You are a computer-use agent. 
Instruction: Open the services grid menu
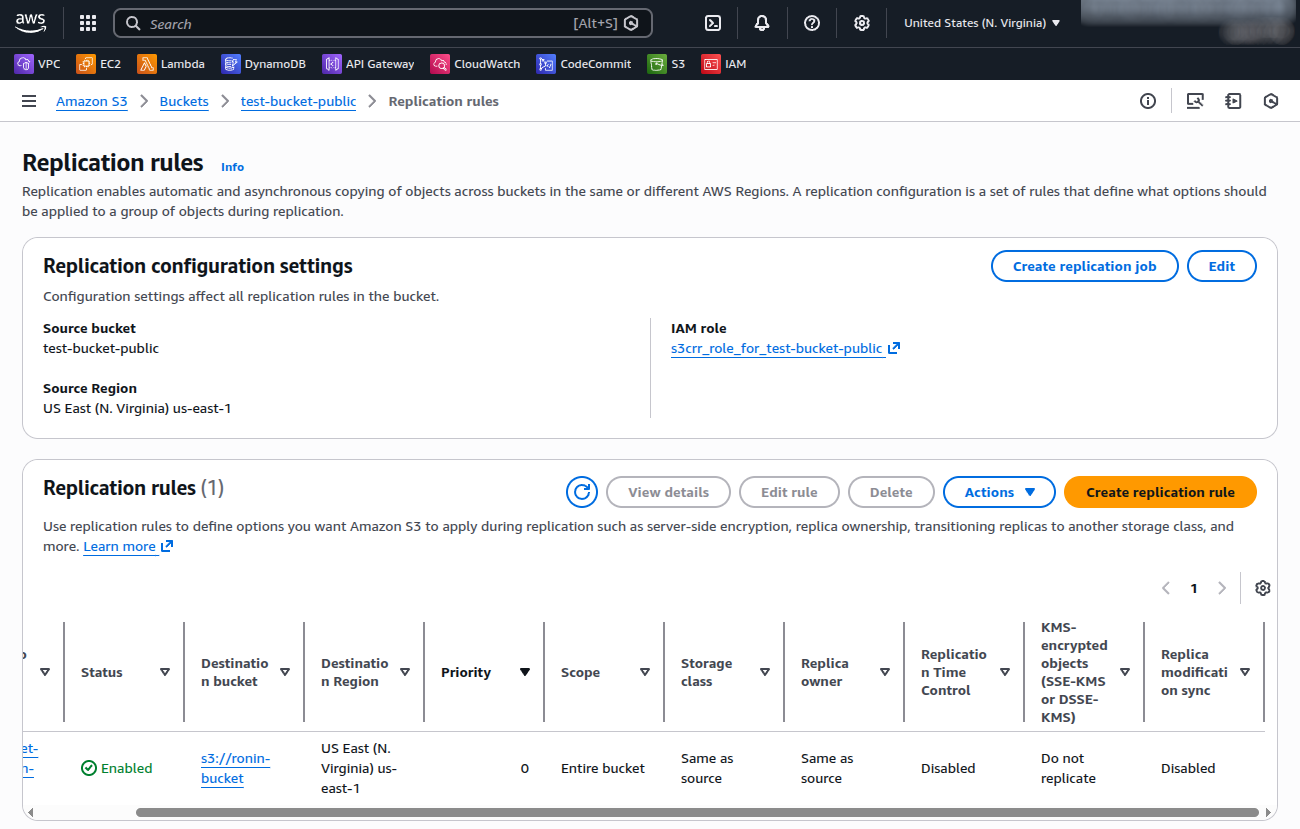[88, 23]
